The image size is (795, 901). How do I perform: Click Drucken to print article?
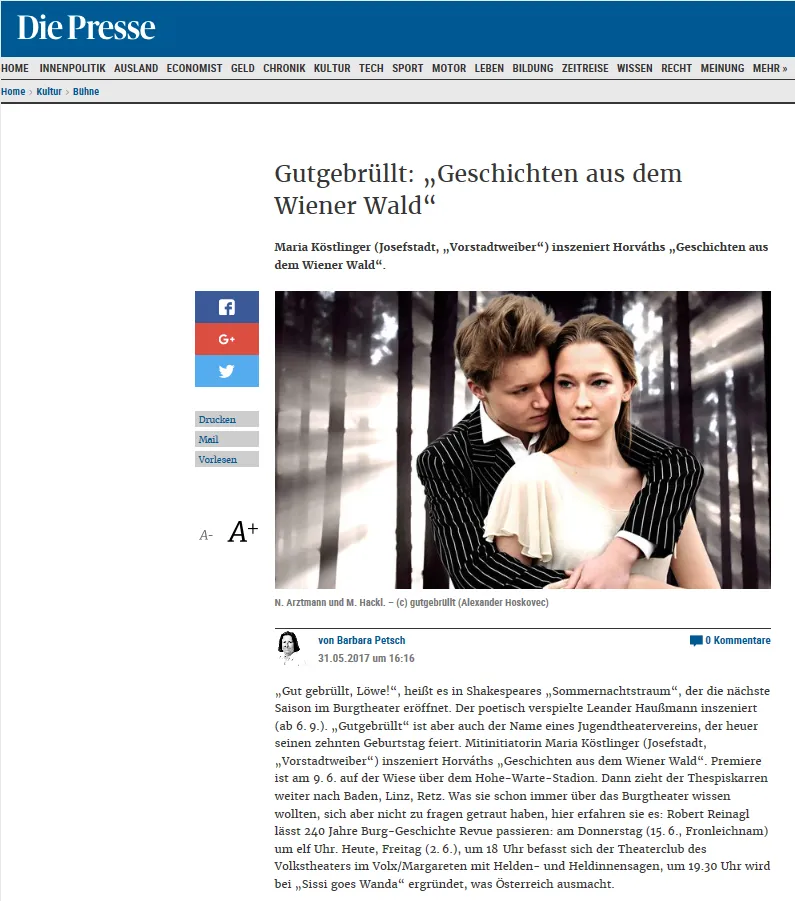[227, 419]
